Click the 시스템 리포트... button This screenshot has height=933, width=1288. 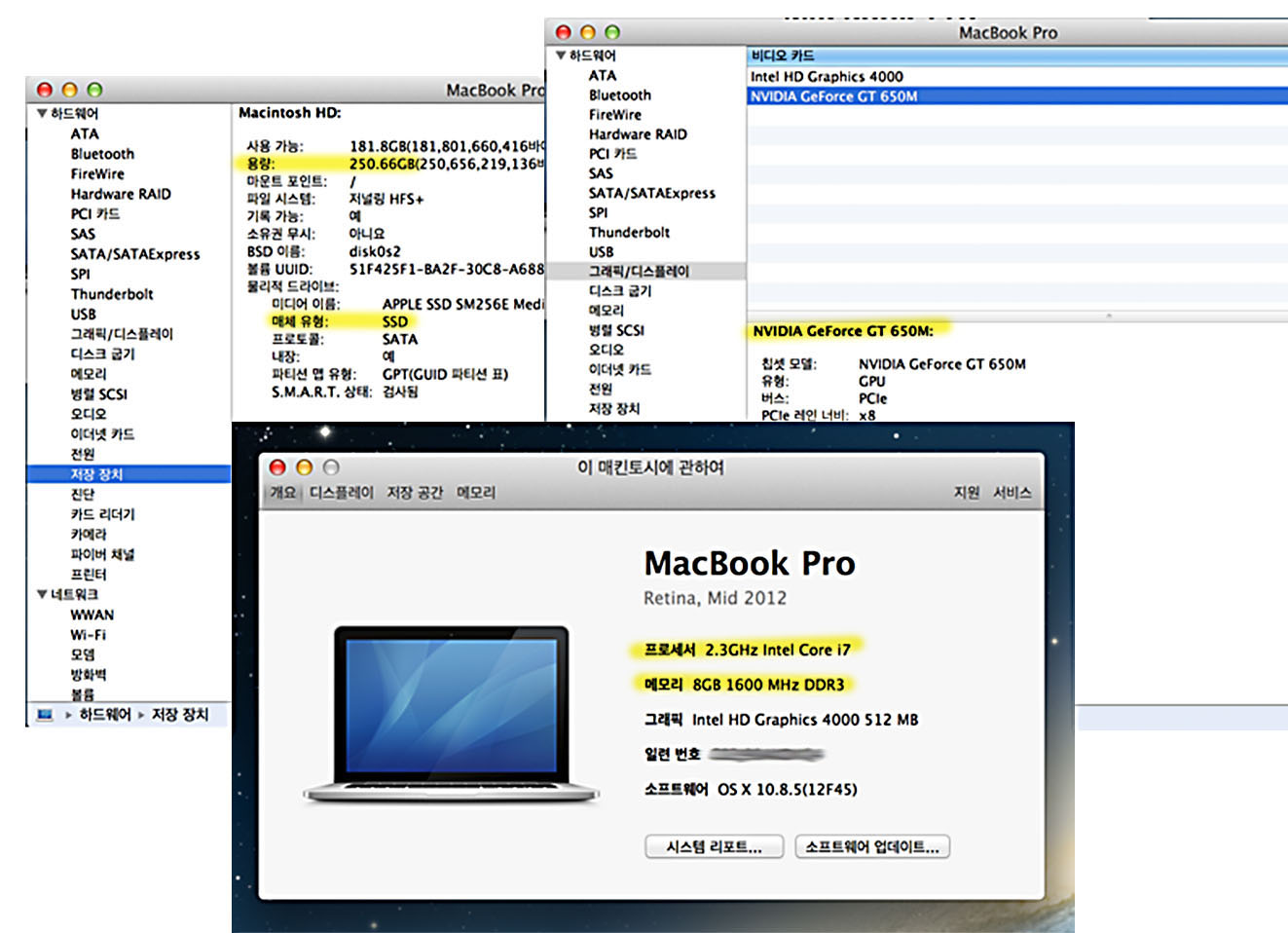pos(714,847)
